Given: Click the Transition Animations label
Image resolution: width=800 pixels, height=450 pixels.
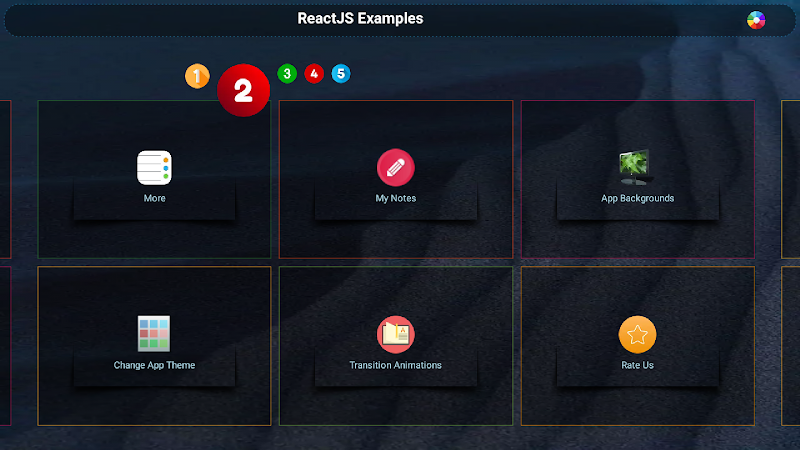Looking at the screenshot, I should [395, 365].
